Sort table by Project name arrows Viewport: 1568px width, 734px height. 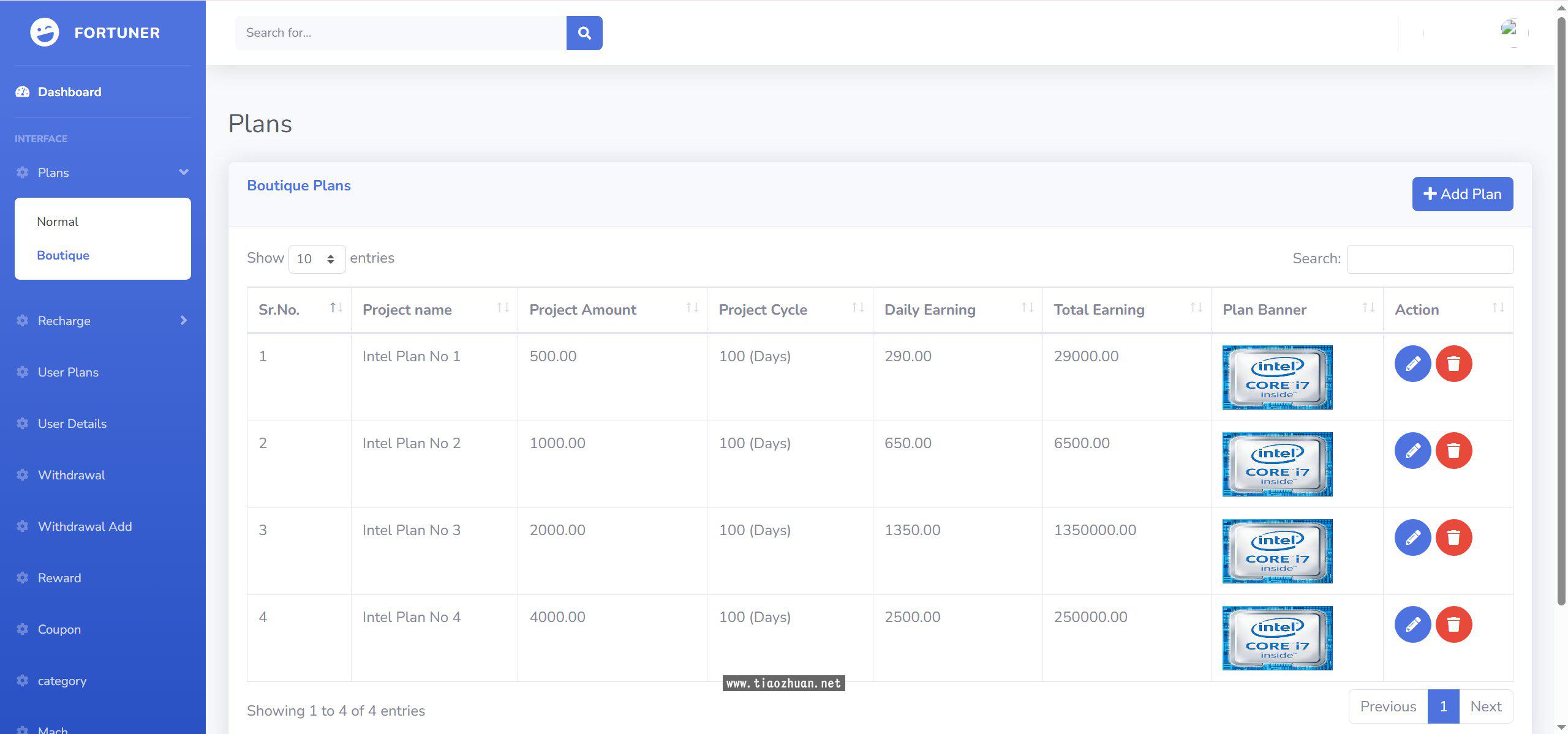(503, 308)
